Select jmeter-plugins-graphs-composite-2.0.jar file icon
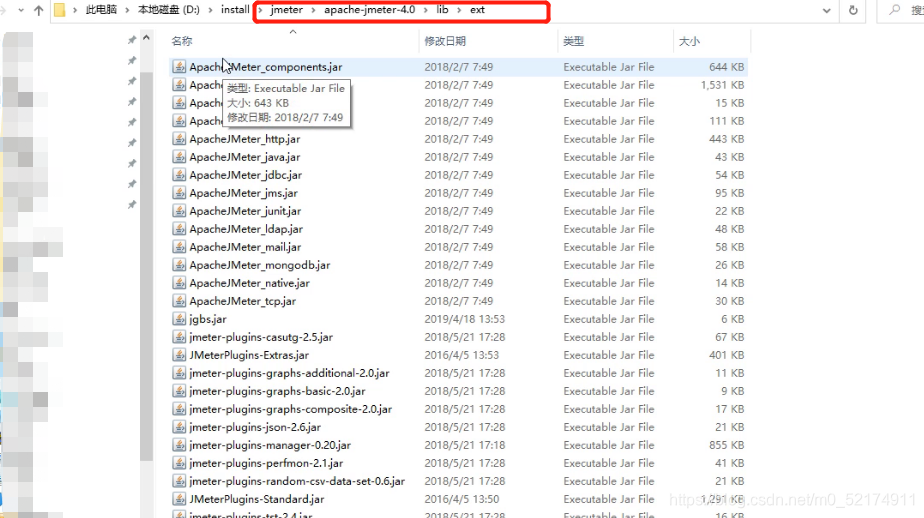Screen dimensions: 924x518 pos(179,409)
